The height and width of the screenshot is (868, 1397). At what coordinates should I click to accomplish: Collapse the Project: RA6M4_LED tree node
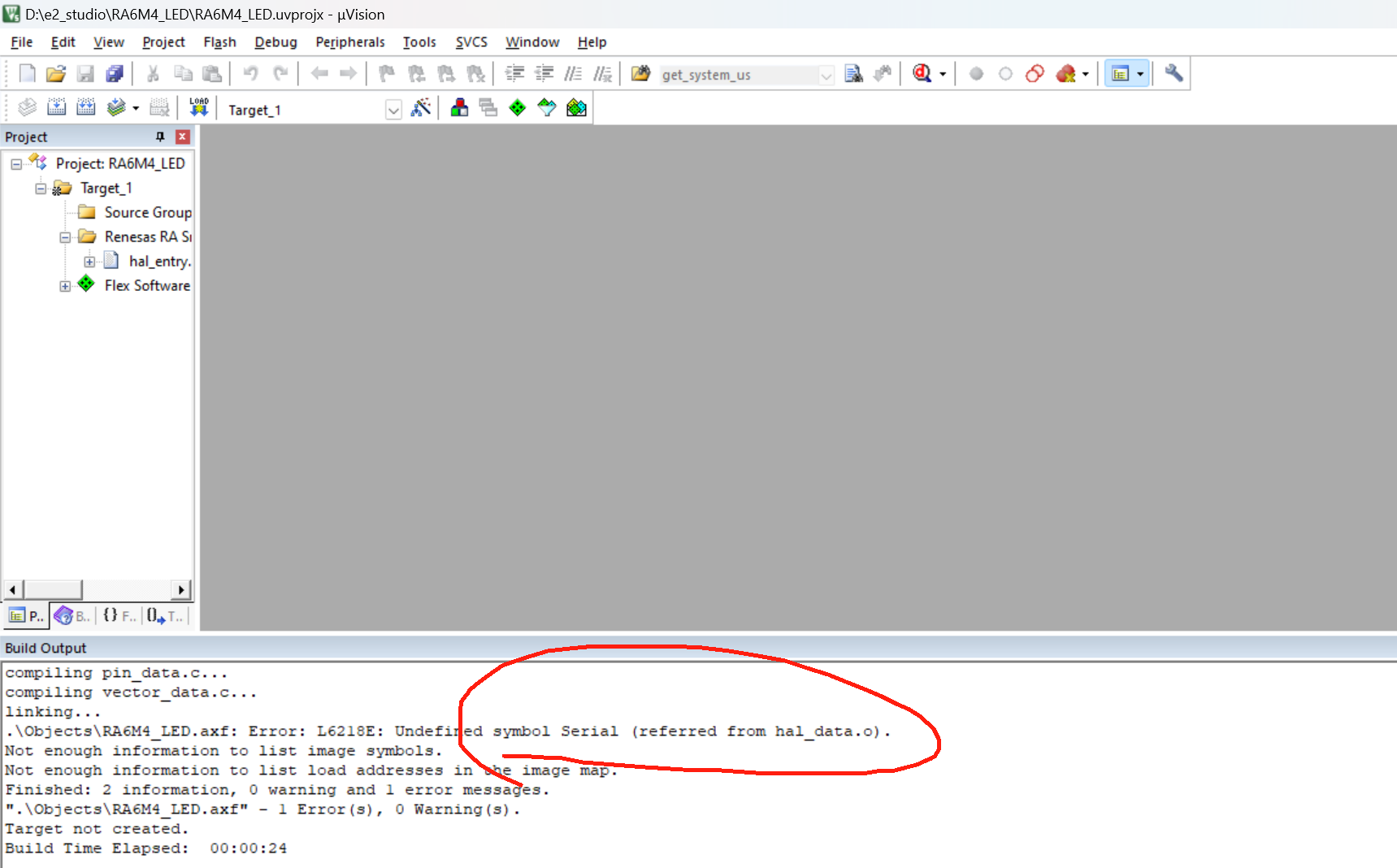[x=16, y=164]
